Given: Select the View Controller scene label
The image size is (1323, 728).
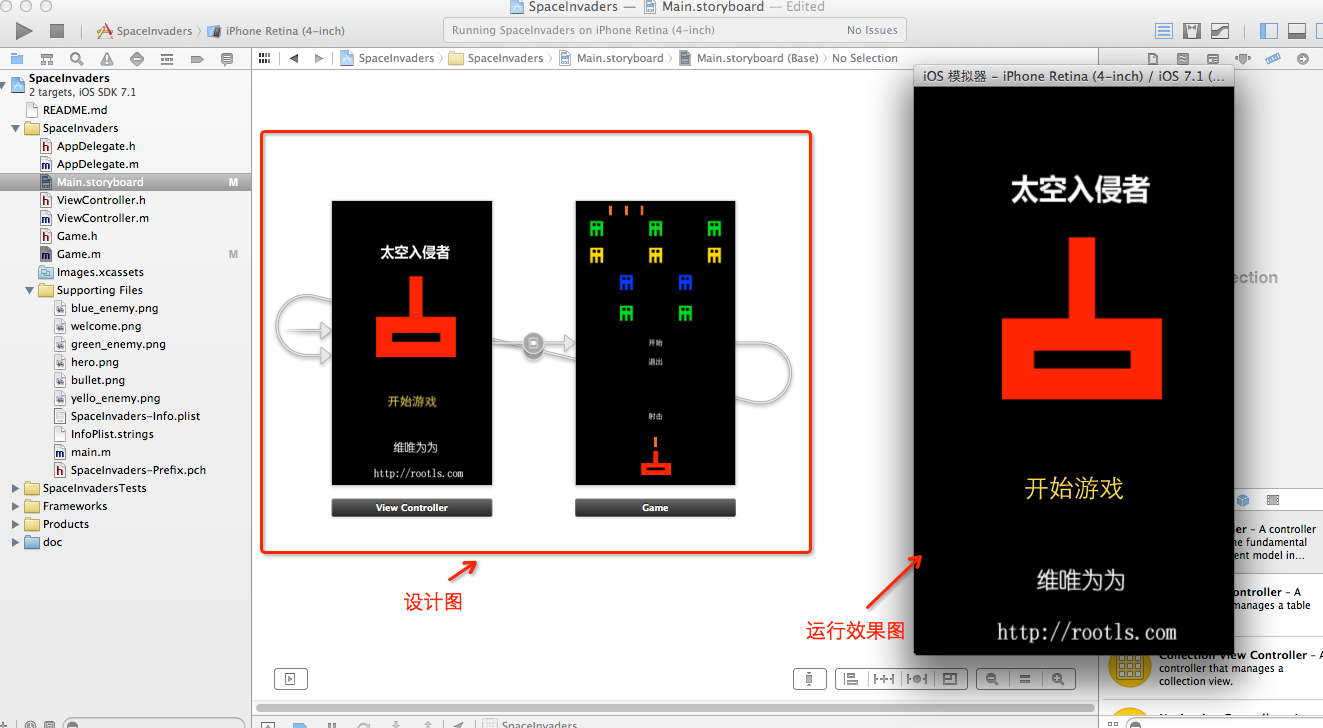Looking at the screenshot, I should point(412,508).
